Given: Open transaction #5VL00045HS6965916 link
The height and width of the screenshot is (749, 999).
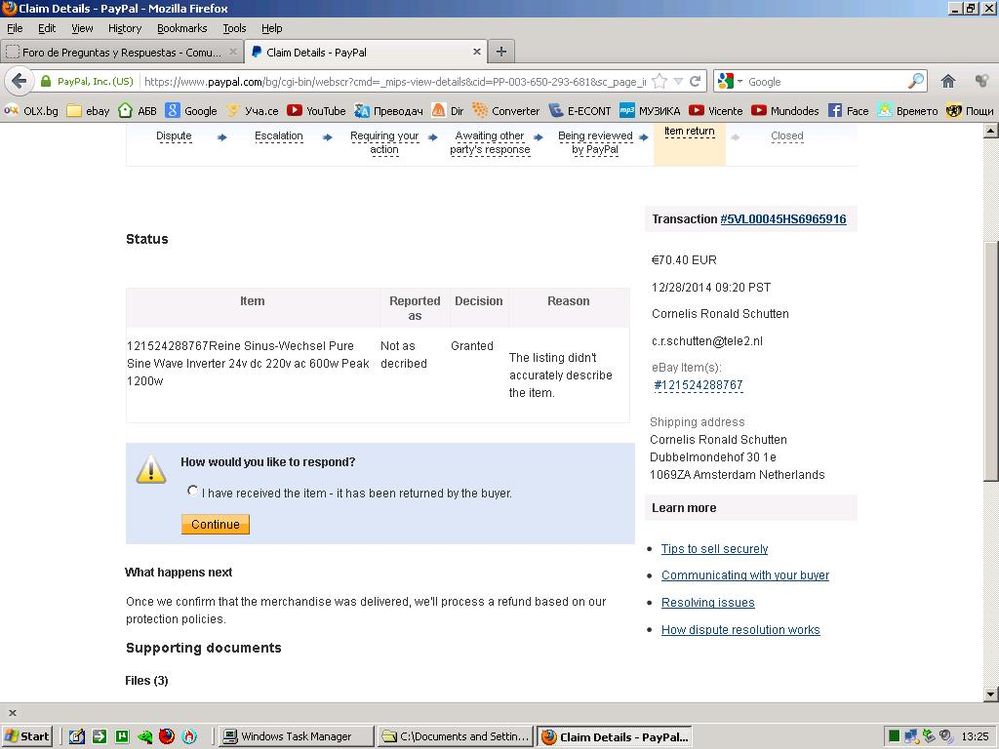Looking at the screenshot, I should coord(783,219).
